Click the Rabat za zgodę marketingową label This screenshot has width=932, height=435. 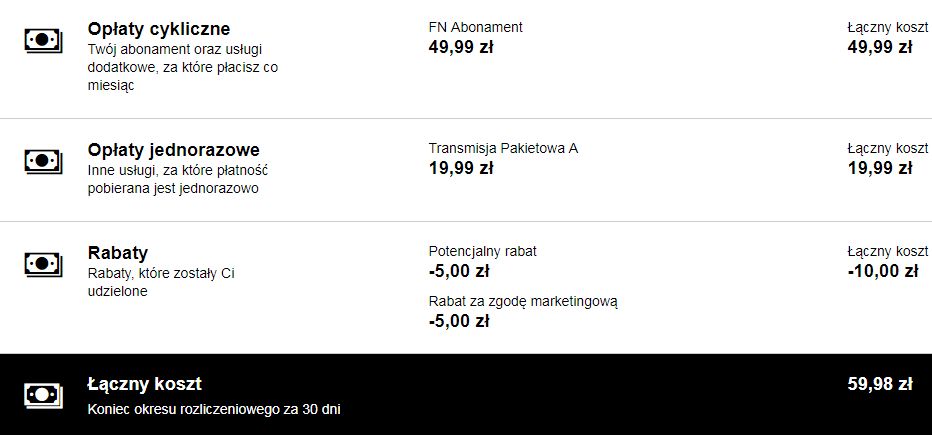tap(523, 301)
